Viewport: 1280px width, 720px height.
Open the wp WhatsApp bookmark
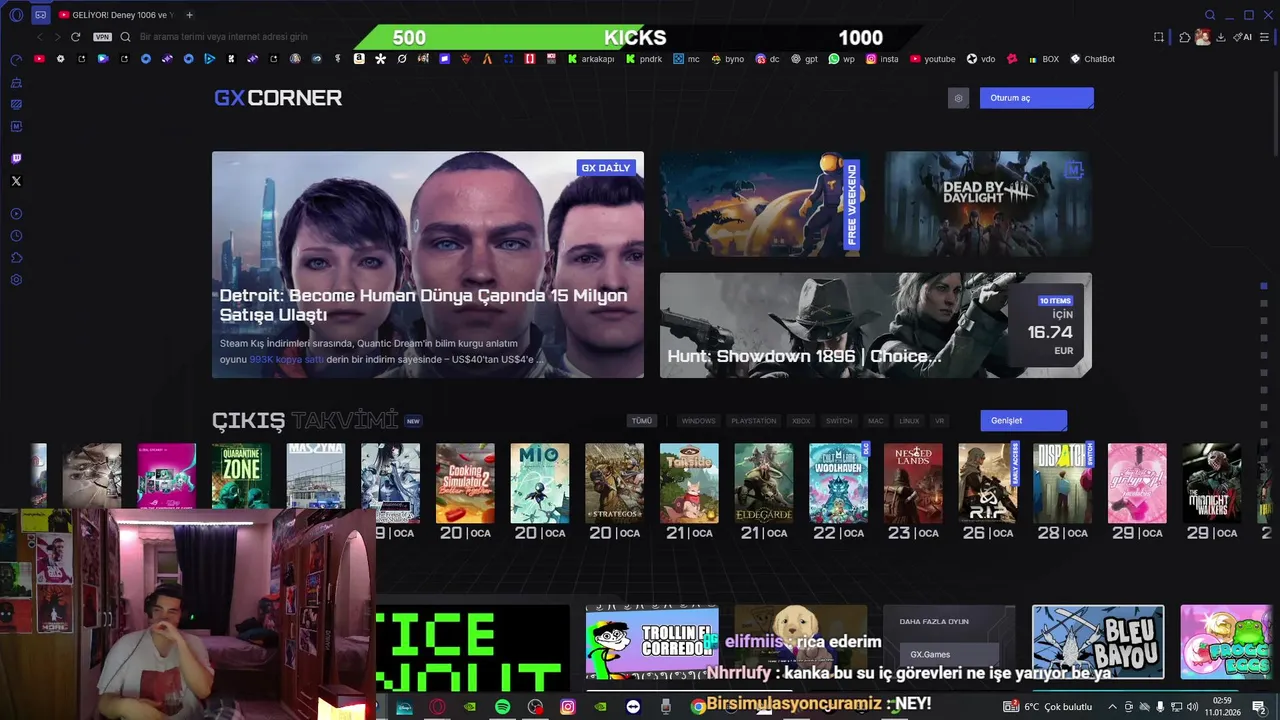pyautogui.click(x=842, y=59)
